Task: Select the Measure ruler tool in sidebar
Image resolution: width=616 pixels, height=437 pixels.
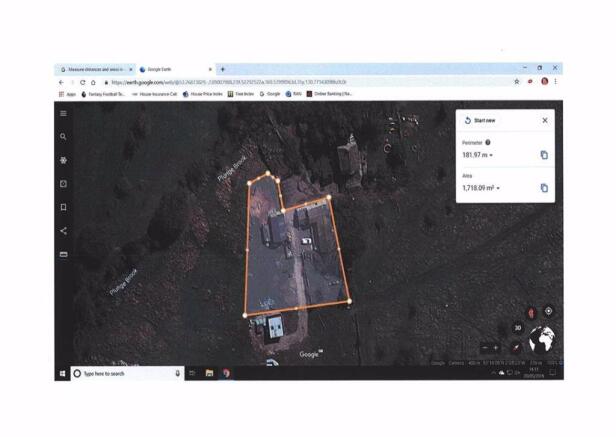Action: (x=63, y=254)
